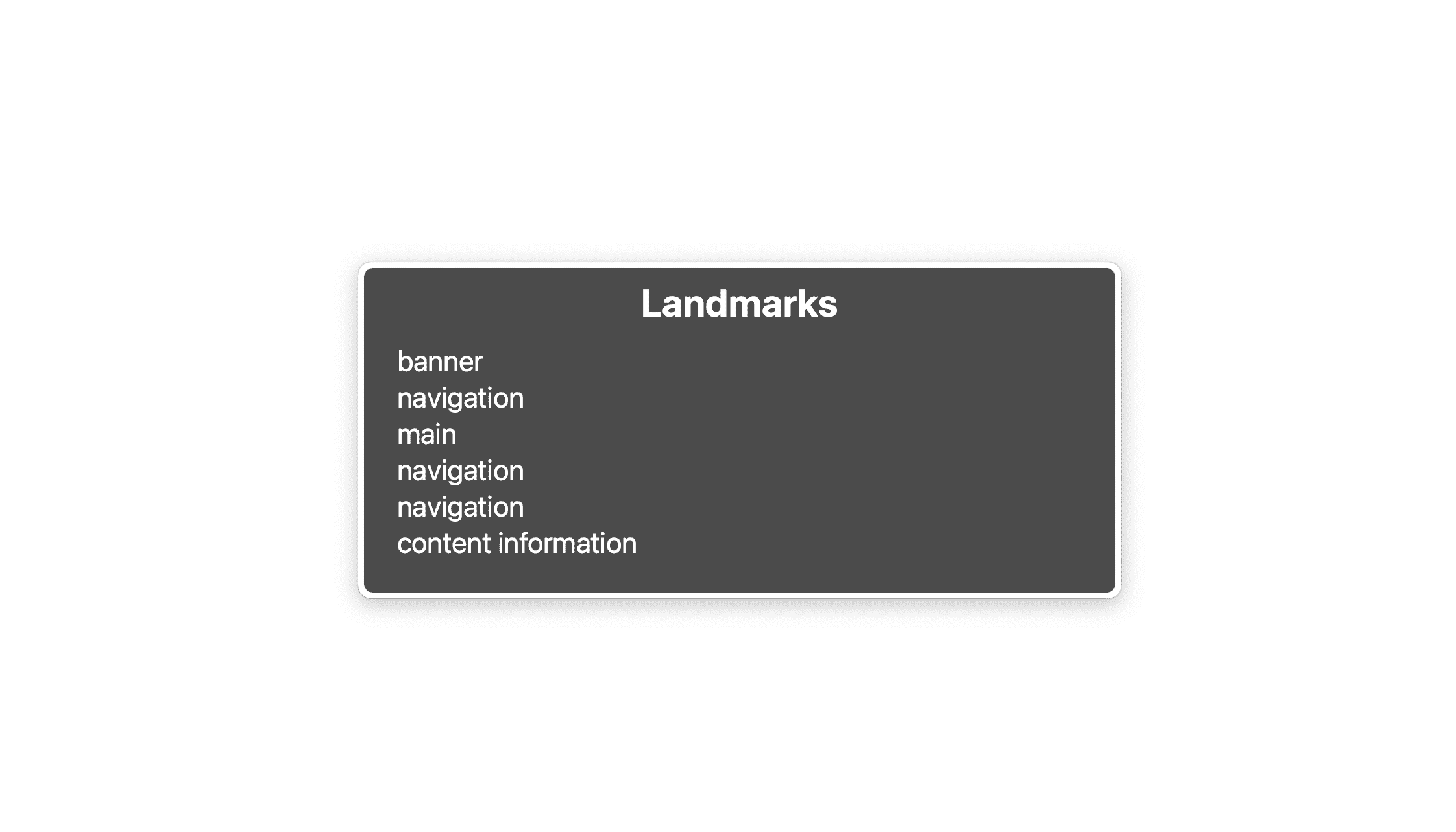Click the Landmarks panel title
Screen dimensions: 1456x832
[x=738, y=303]
